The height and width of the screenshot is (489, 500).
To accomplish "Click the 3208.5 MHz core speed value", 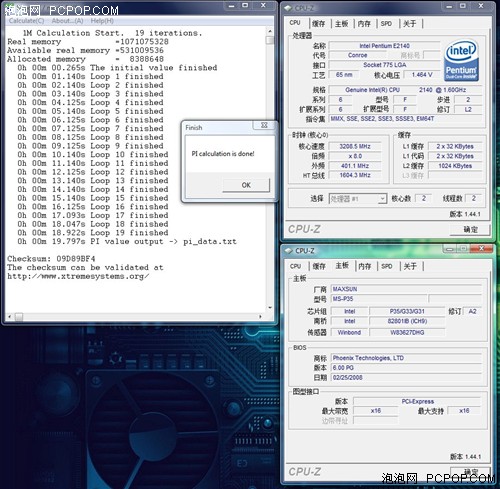I will 355,146.
